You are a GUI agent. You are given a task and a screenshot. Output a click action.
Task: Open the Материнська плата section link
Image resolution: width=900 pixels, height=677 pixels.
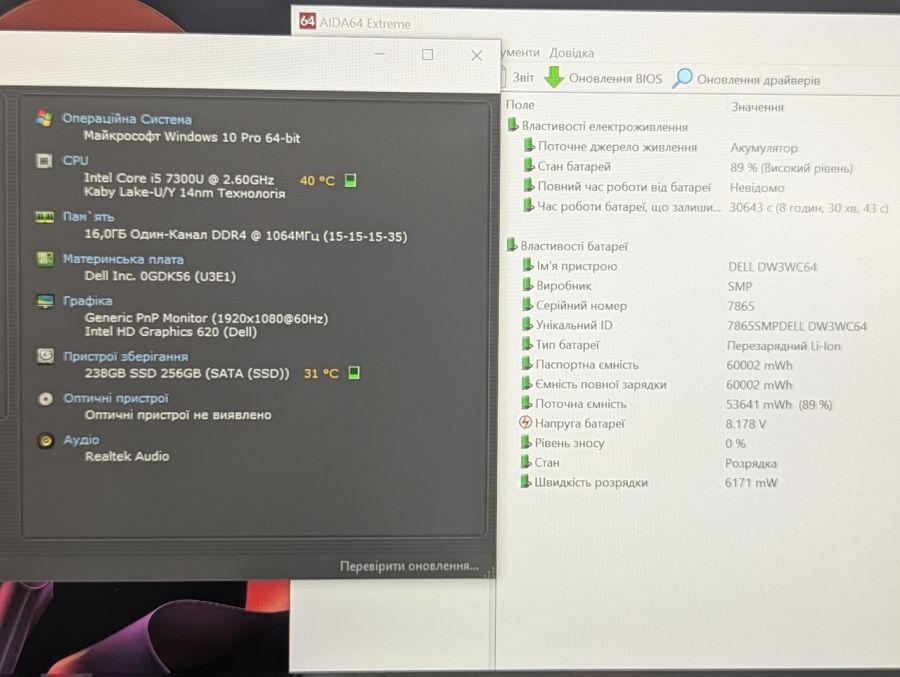coord(123,259)
